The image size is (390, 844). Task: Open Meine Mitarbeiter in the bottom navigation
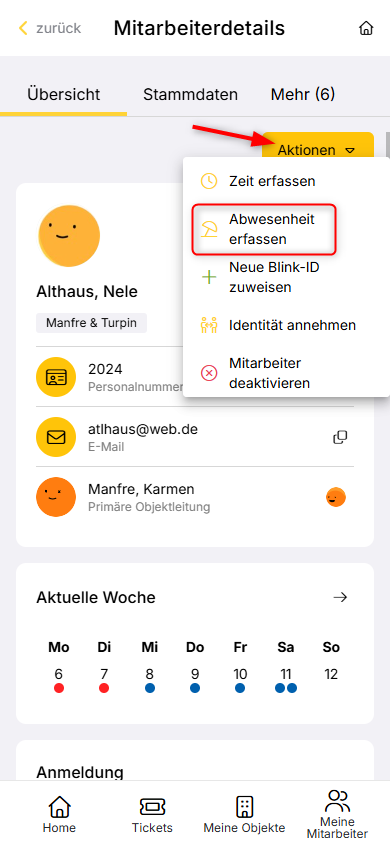point(337,815)
